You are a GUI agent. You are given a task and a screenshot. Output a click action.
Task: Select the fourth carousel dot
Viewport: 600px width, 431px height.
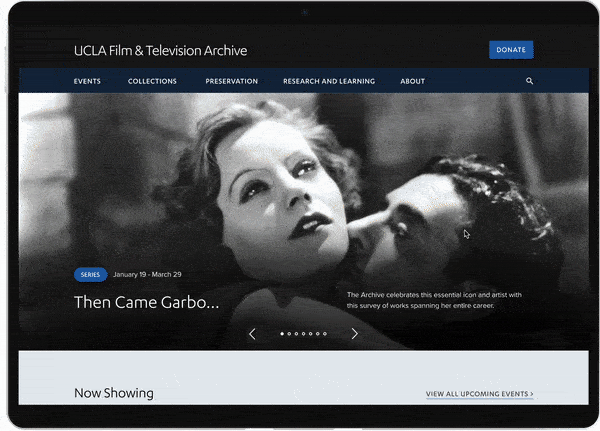coord(303,334)
